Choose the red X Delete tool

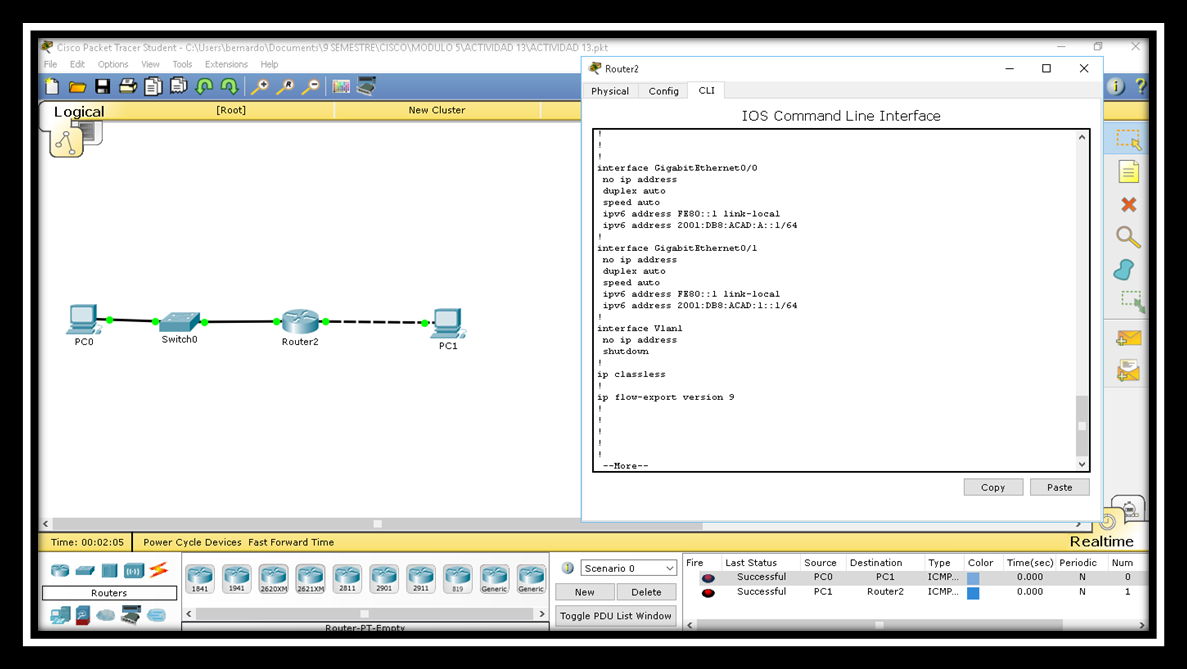click(x=1129, y=204)
